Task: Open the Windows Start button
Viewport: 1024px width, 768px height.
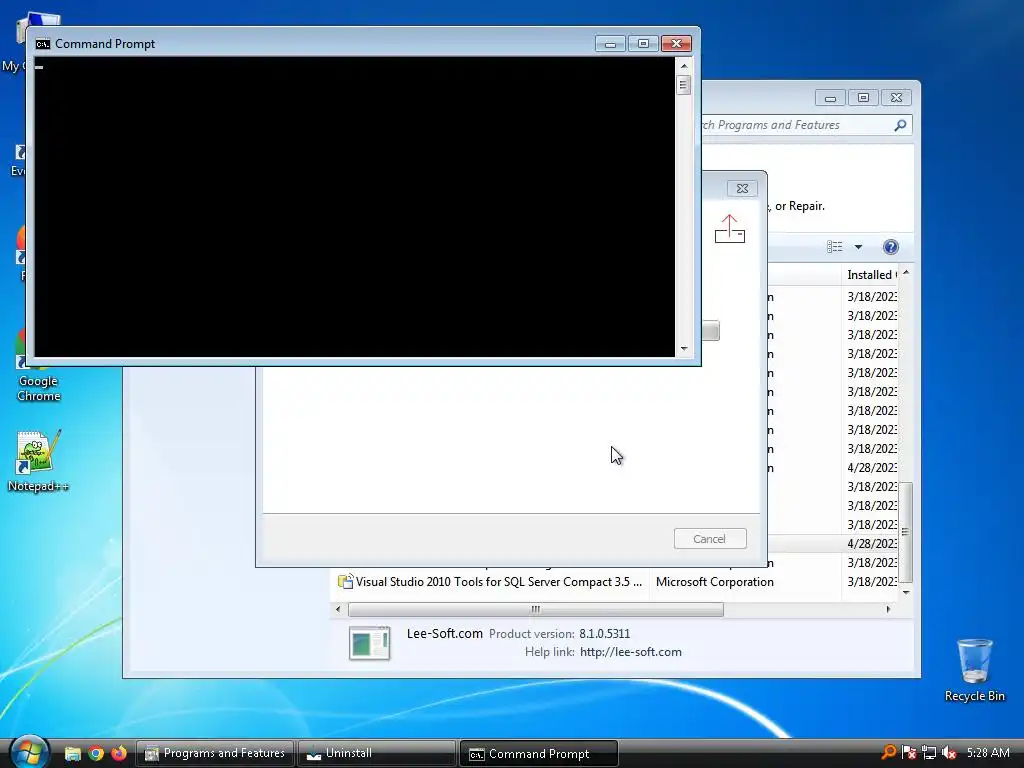Action: 29,752
